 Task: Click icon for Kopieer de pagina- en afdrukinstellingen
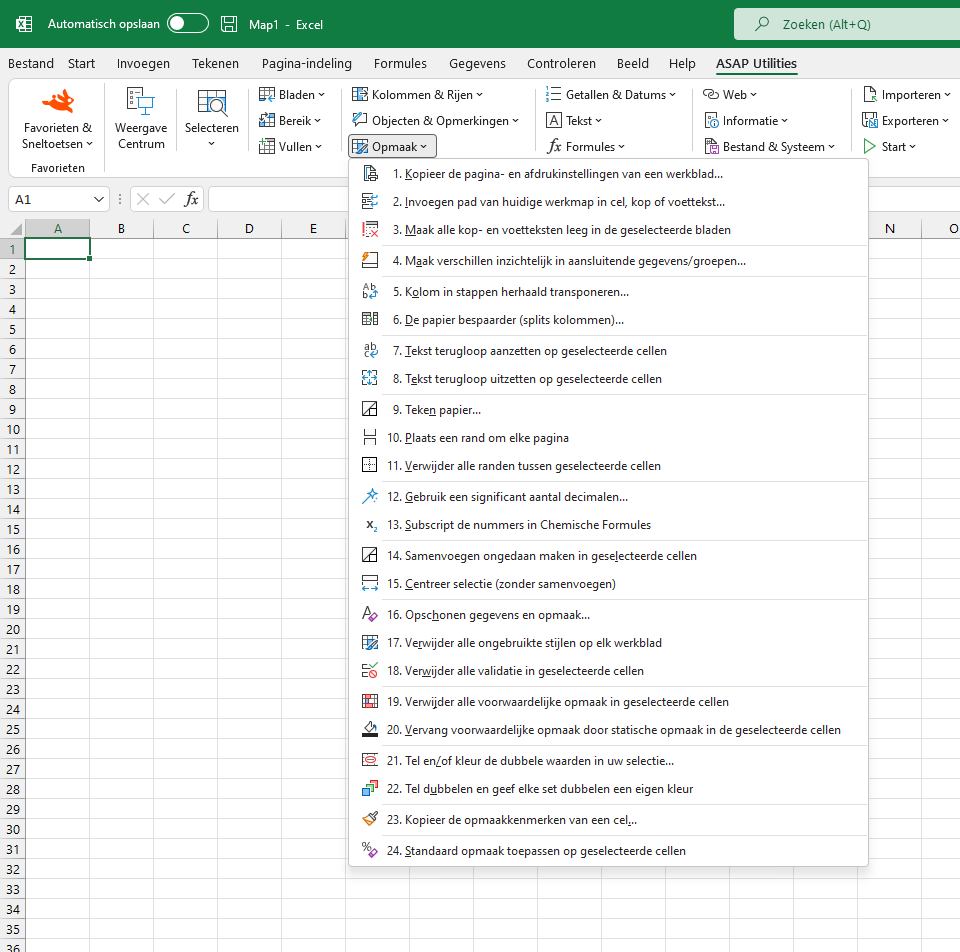coord(370,174)
